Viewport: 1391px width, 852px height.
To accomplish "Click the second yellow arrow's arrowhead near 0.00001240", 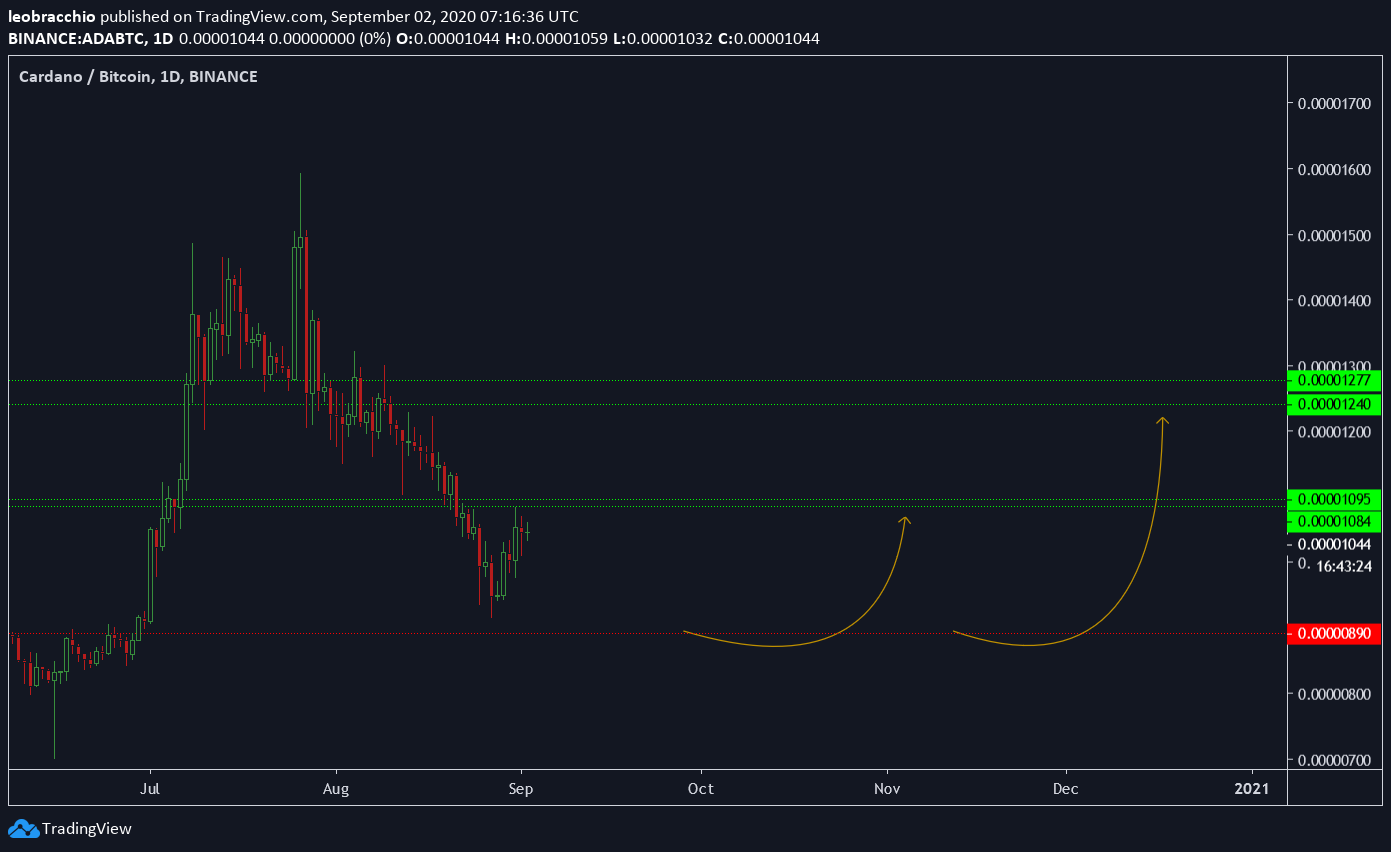I will (1163, 421).
